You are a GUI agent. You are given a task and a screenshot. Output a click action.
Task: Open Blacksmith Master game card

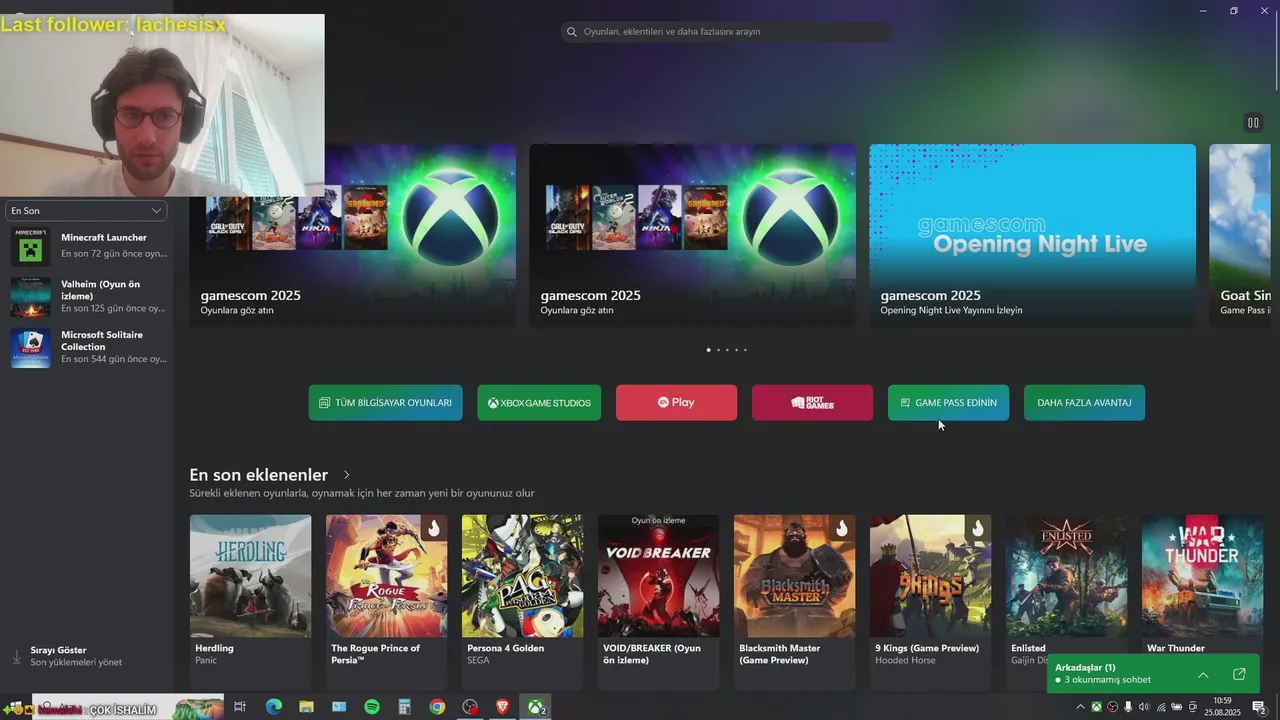(795, 602)
